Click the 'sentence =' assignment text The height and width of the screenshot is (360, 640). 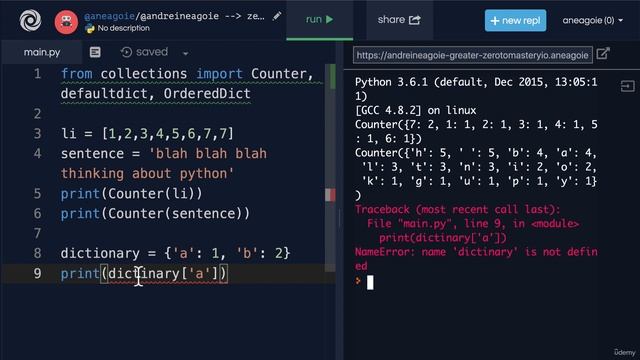100,153
